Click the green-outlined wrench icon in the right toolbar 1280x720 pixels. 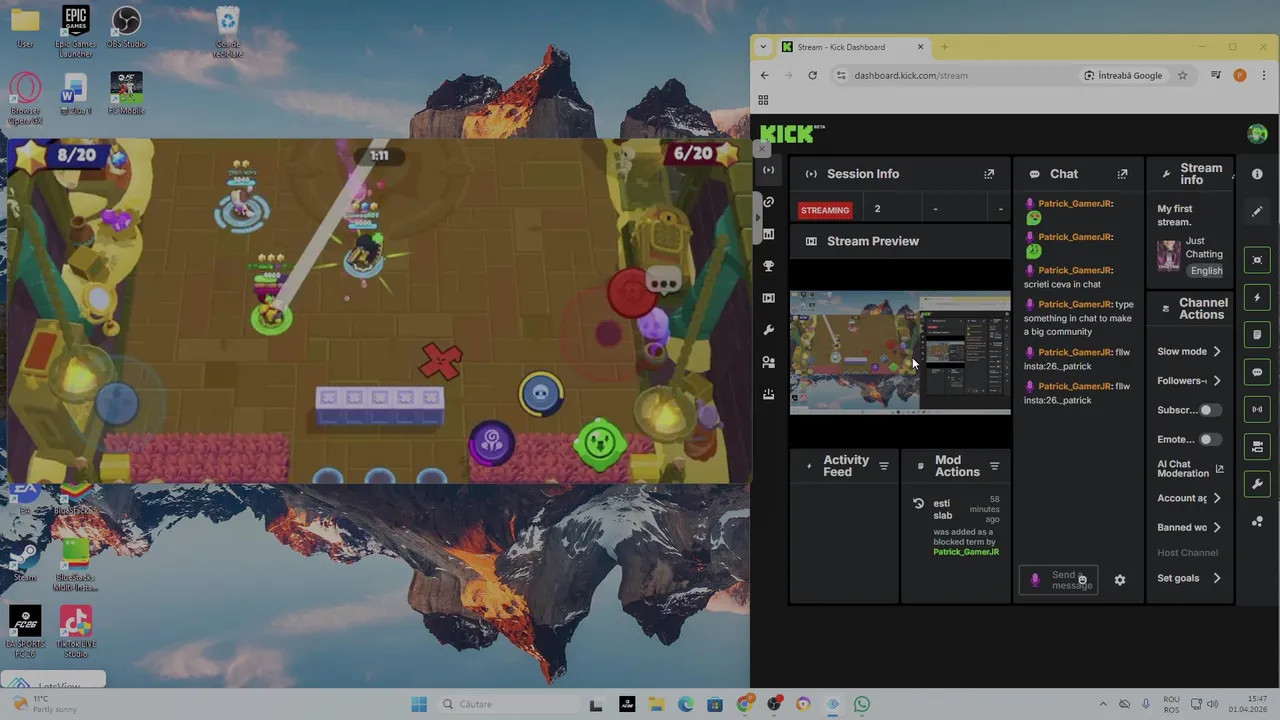[1257, 484]
